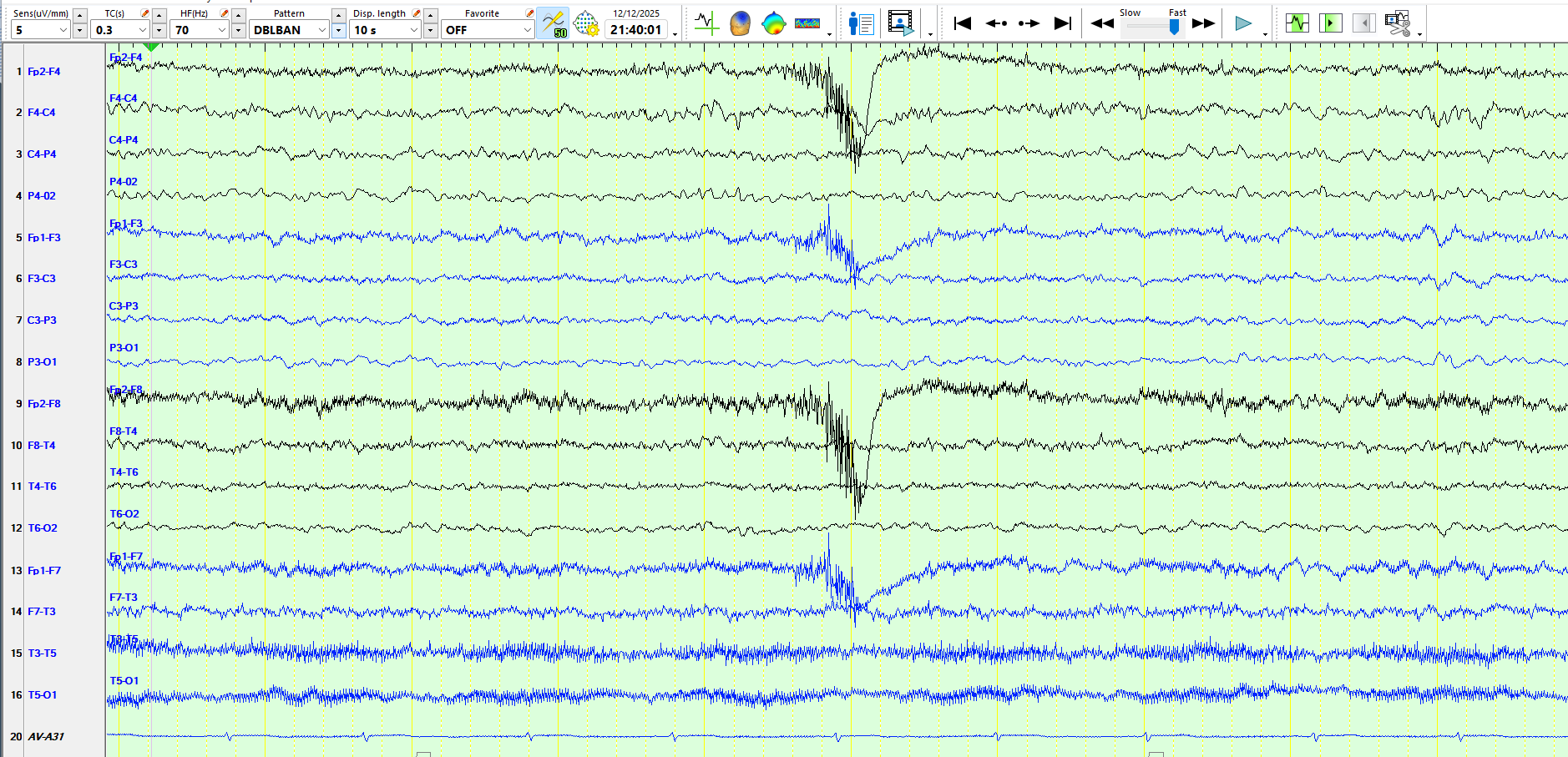This screenshot has height=757, width=1568.
Task: Select channel 20 label AV-A31
Action: [46, 737]
